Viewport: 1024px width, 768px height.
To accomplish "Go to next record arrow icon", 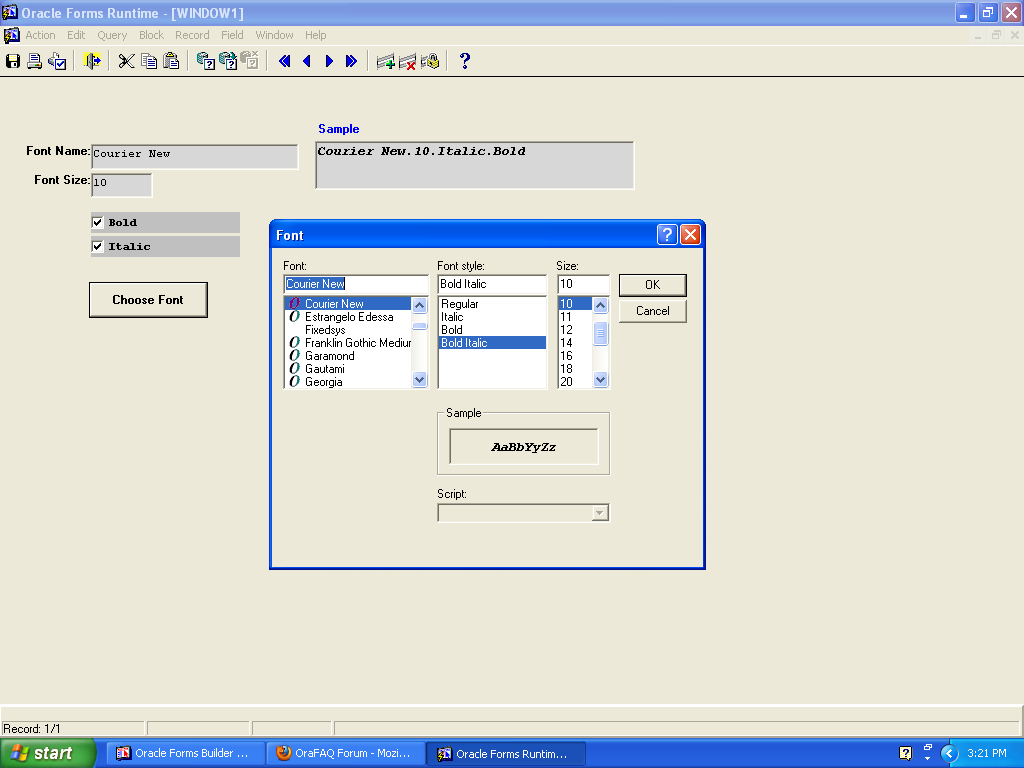I will [x=329, y=61].
